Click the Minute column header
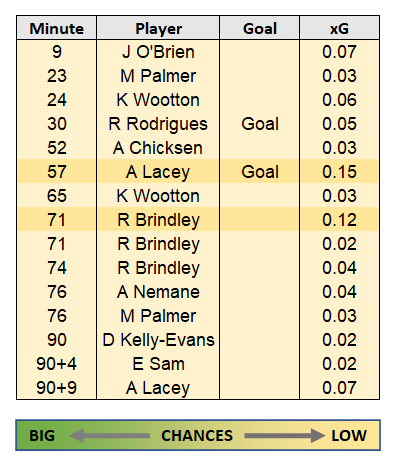This screenshot has width=396, height=472. pyautogui.click(x=57, y=28)
